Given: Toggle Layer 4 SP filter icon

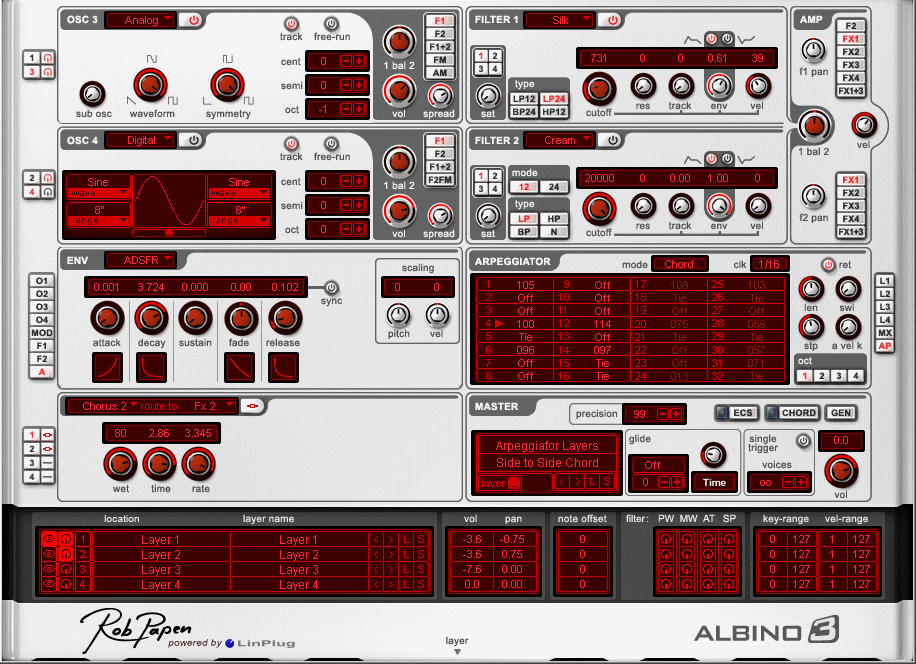Looking at the screenshot, I should click(728, 584).
